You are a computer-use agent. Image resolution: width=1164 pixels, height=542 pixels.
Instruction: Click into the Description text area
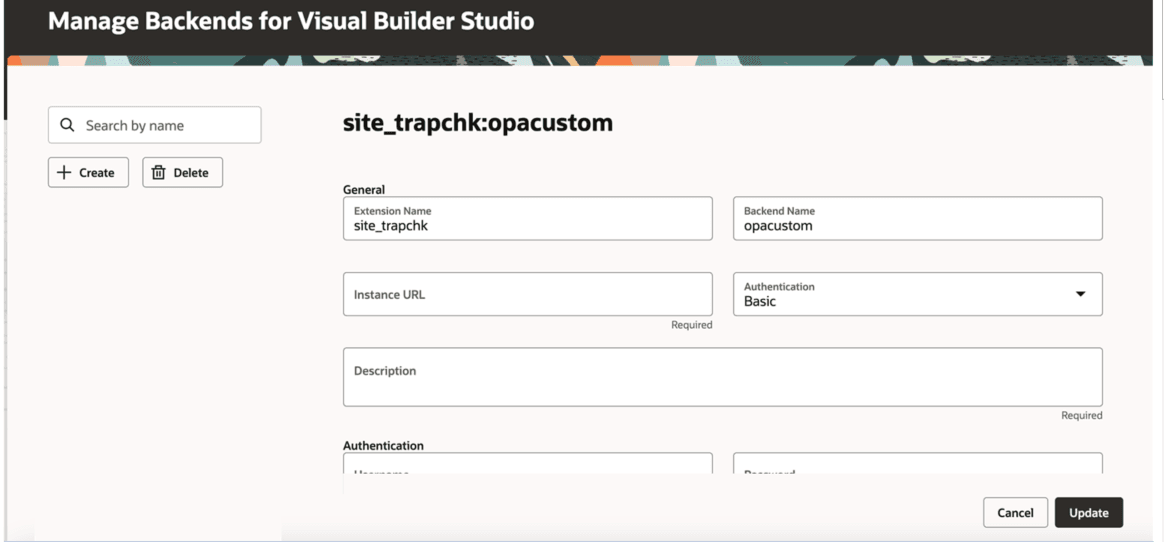722,377
